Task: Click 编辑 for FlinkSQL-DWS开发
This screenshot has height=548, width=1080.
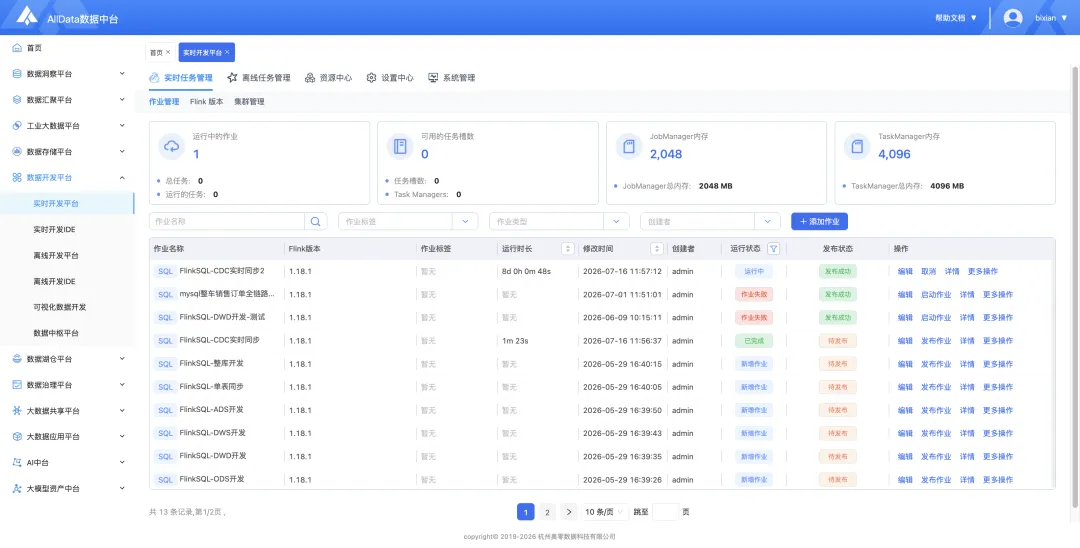Action: tap(905, 433)
